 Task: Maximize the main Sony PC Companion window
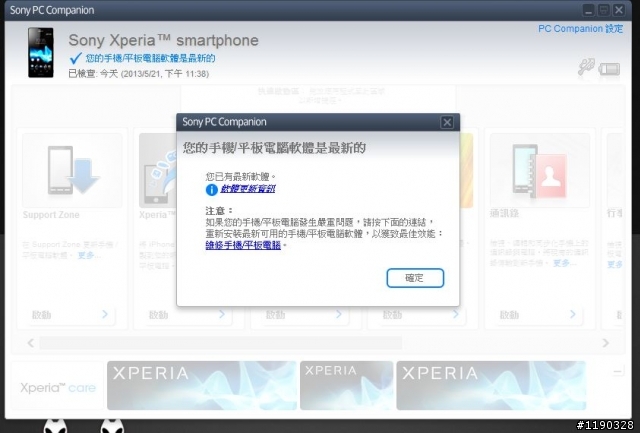click(604, 10)
